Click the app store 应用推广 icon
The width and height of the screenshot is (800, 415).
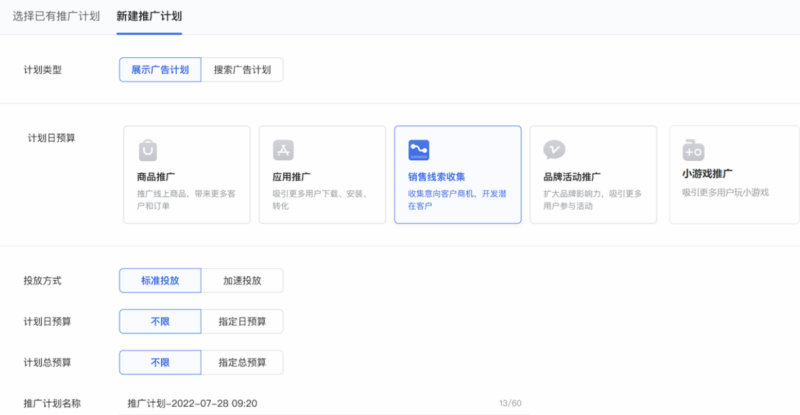click(x=283, y=150)
